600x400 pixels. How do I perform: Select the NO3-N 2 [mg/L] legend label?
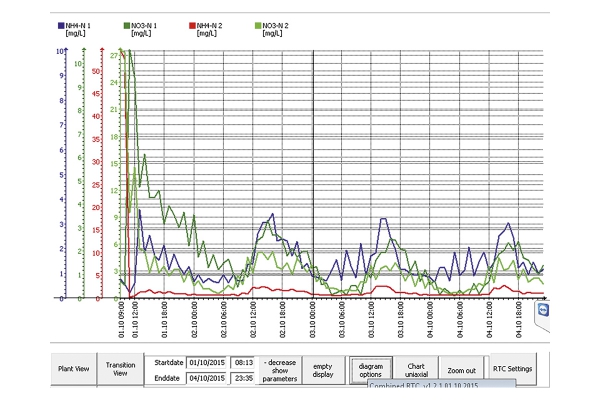[x=275, y=29]
